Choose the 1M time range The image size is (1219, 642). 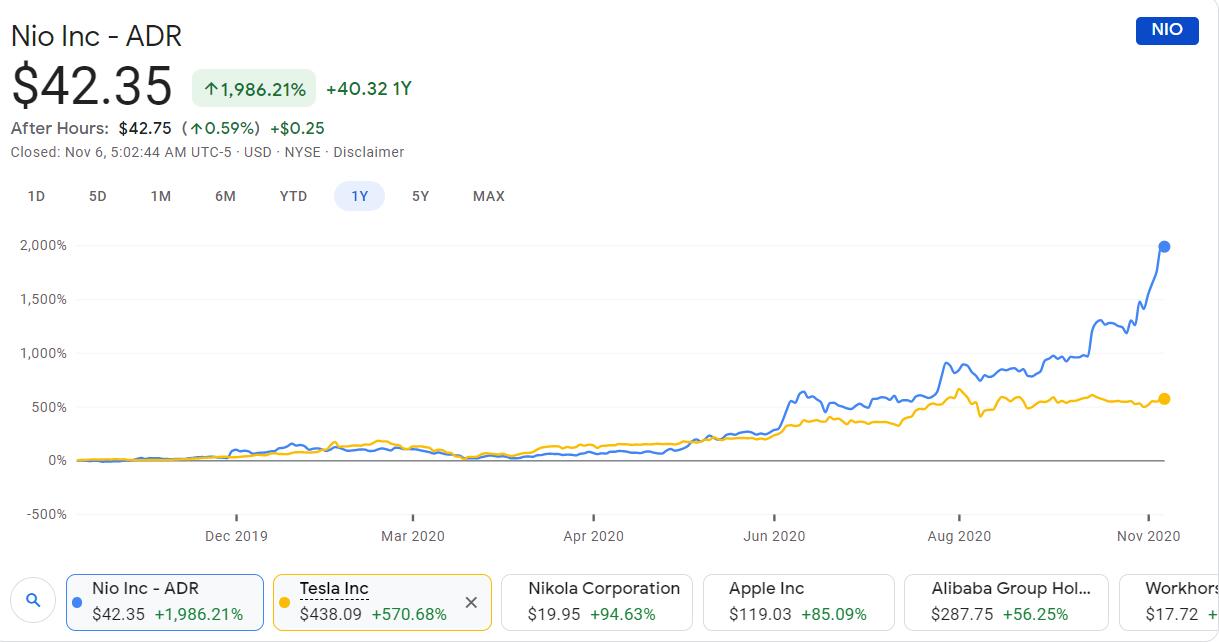(160, 196)
